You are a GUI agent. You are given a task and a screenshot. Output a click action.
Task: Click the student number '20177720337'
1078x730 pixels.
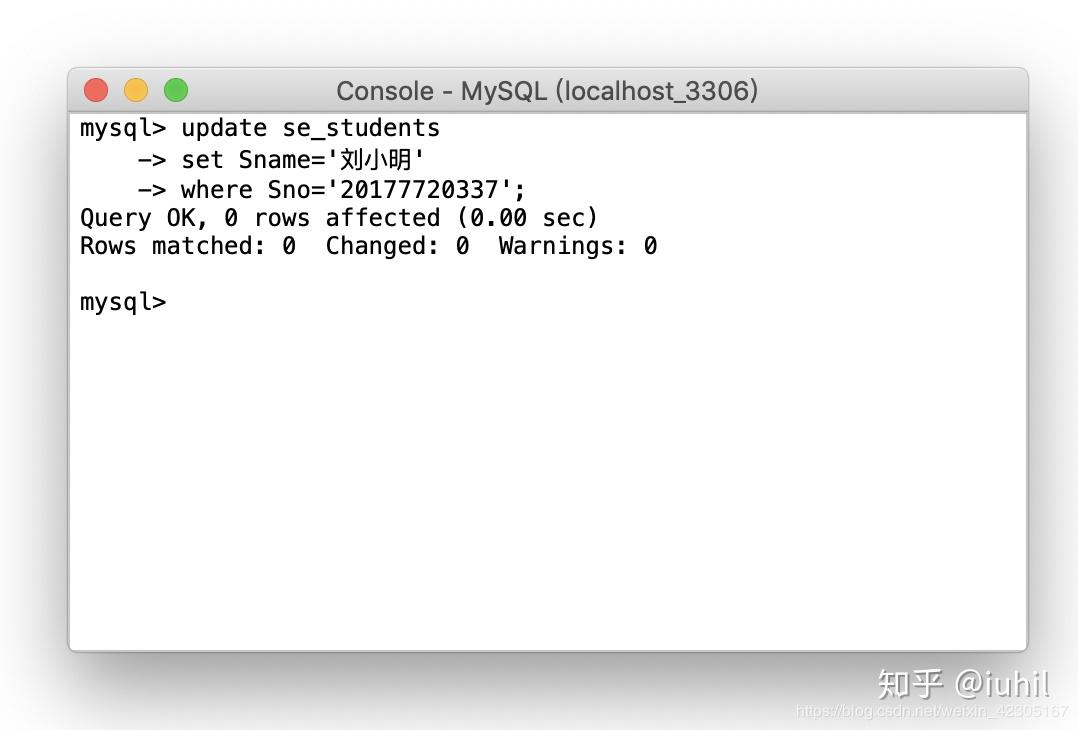419,189
